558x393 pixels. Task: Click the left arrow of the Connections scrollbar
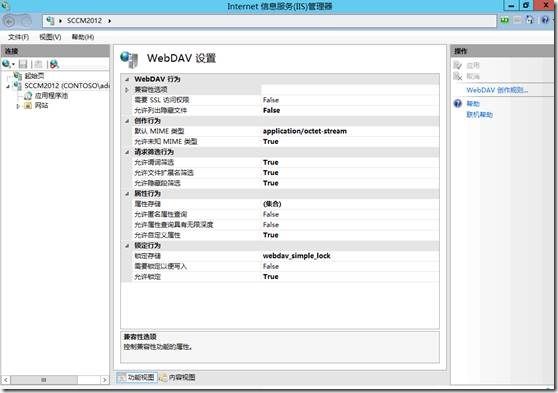tap(6, 380)
